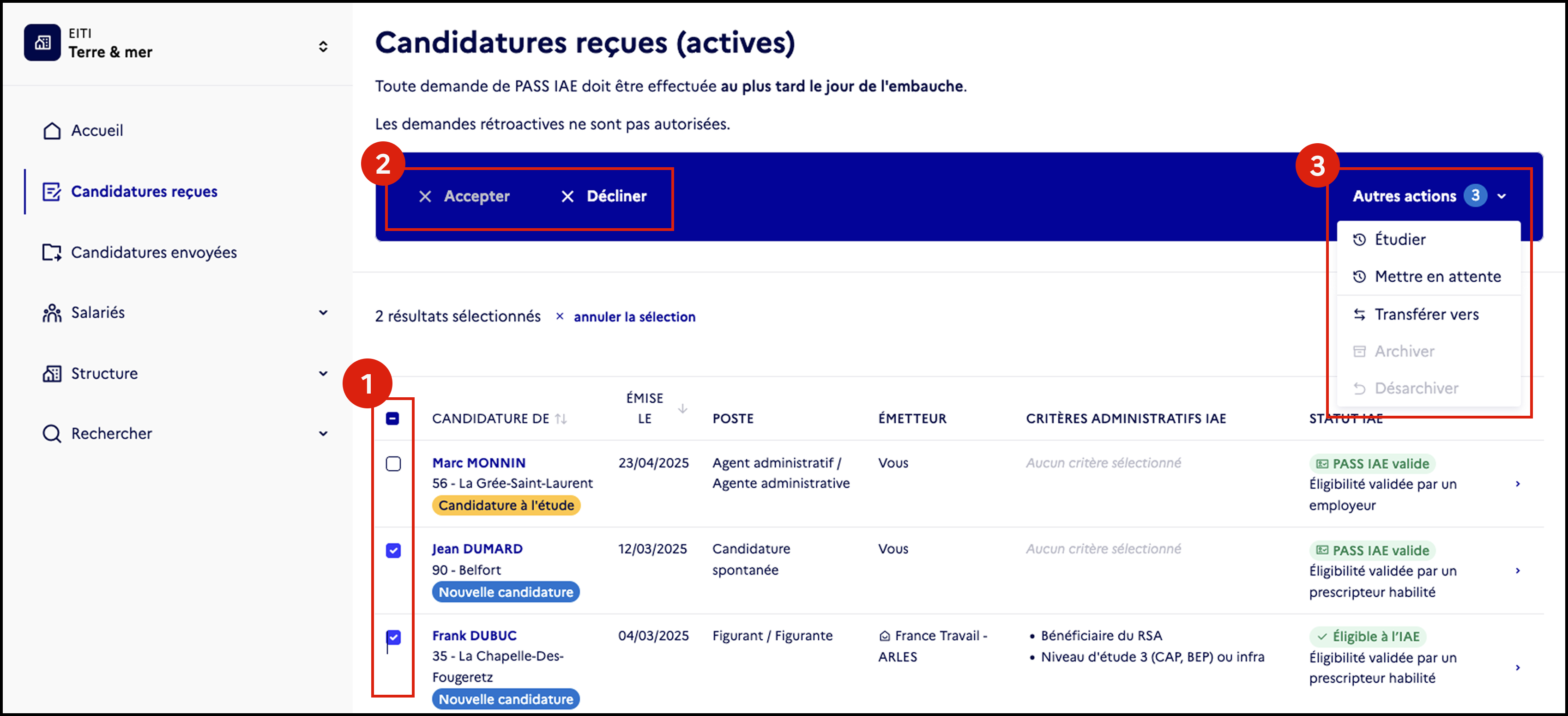
Task: Open Frank DUBUC row detail chevron
Action: [1518, 667]
